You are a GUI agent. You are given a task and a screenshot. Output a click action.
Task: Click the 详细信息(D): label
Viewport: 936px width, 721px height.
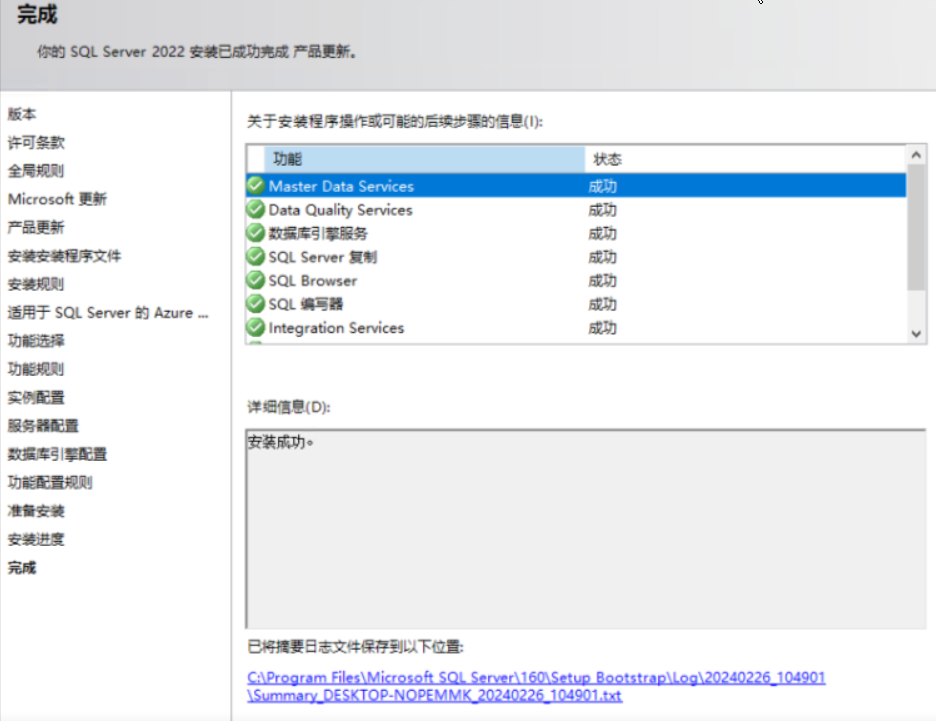[x=289, y=407]
